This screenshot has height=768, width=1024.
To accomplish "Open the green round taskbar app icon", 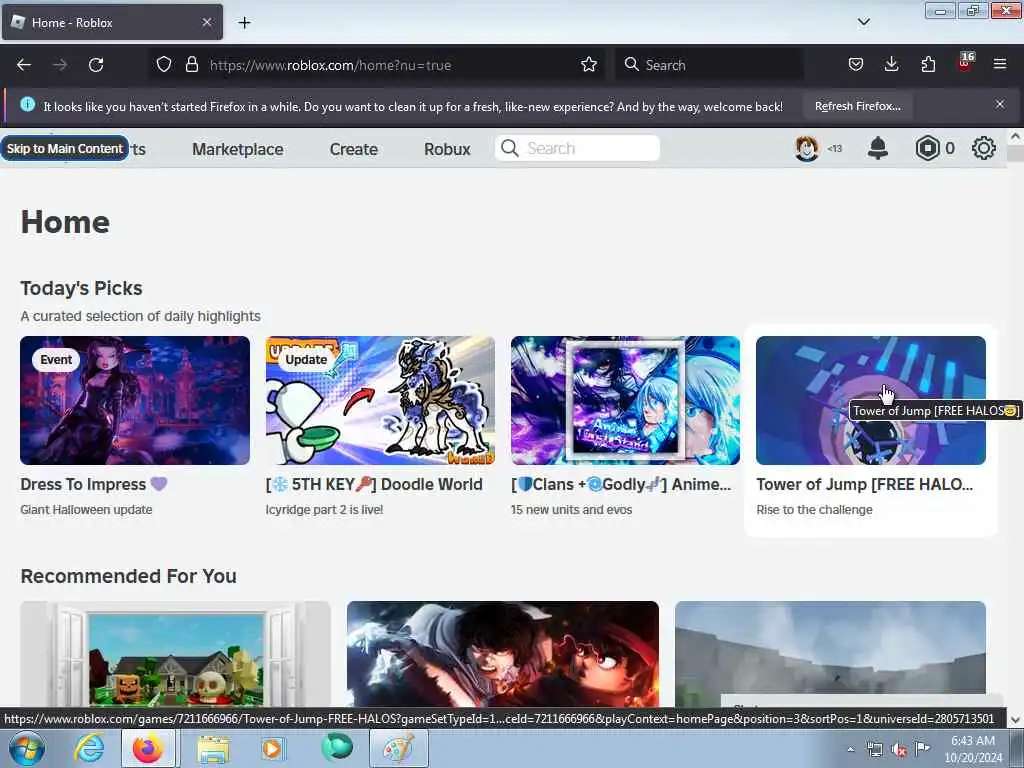I will (x=337, y=748).
